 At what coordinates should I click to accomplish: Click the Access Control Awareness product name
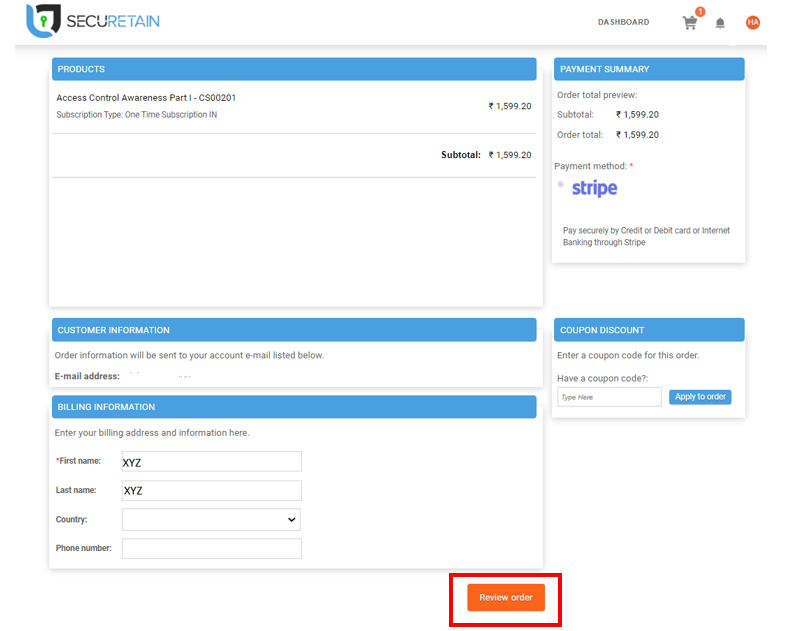coord(146,98)
